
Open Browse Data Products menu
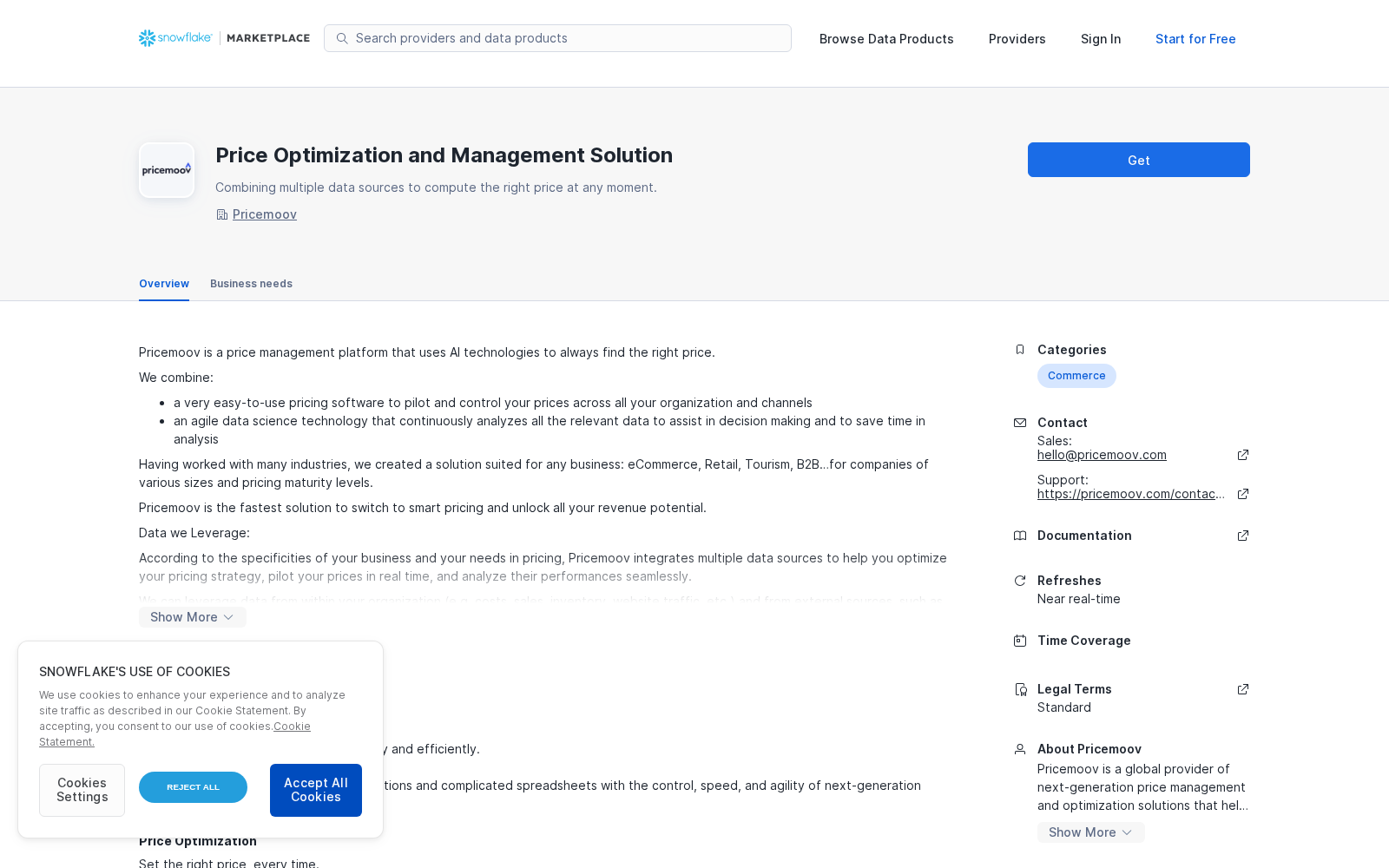click(886, 39)
